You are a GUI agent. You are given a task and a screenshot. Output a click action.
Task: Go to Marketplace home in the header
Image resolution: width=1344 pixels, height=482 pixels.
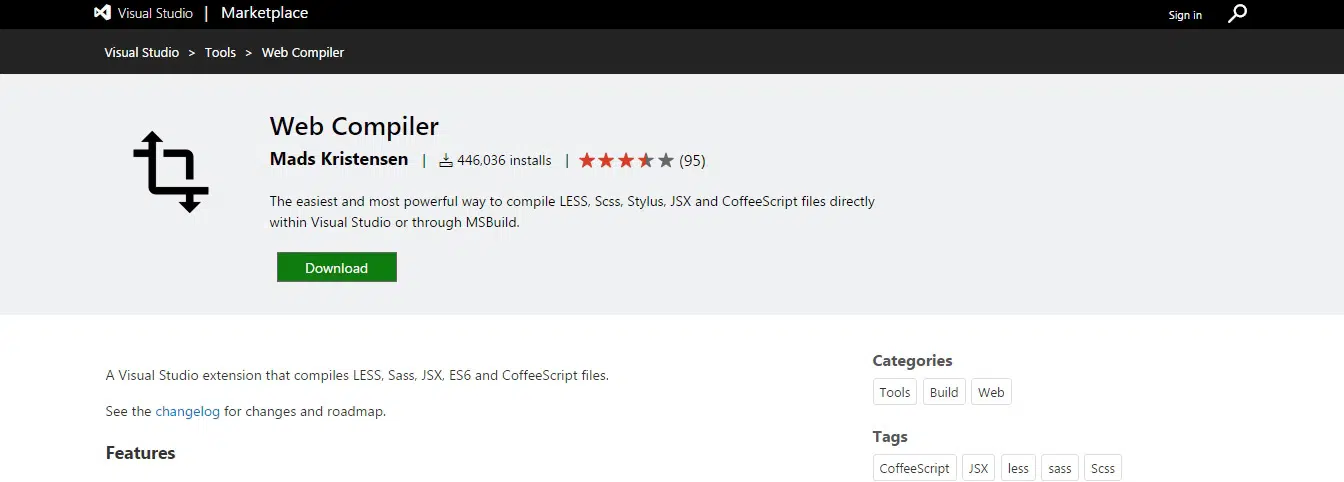264,13
